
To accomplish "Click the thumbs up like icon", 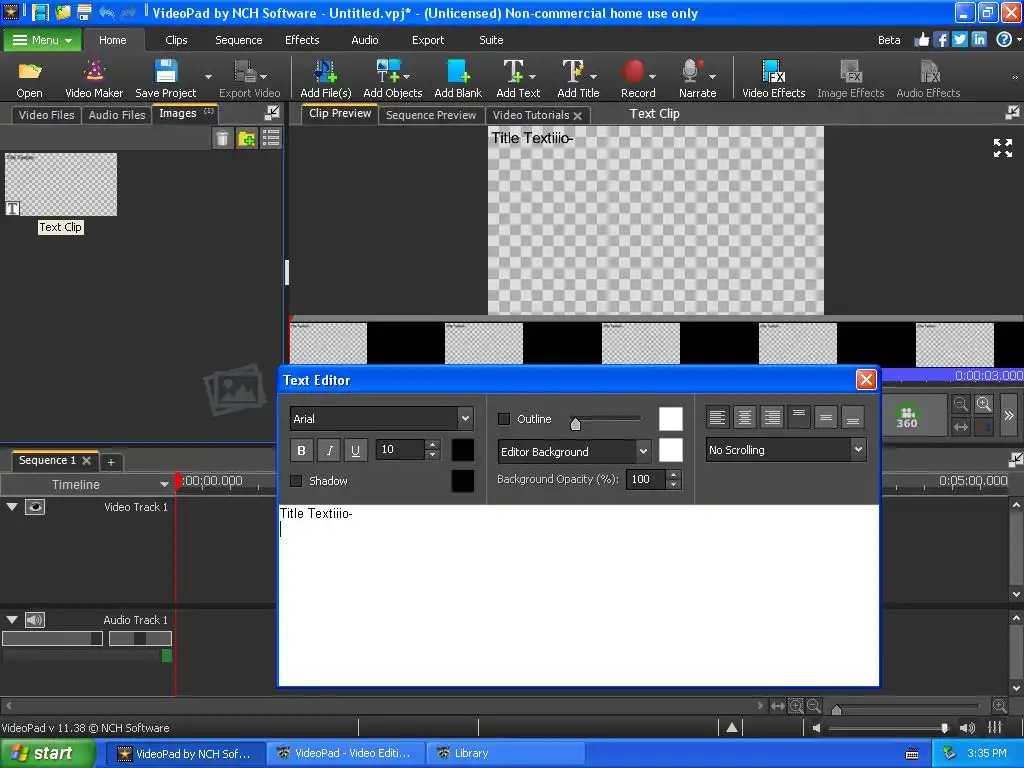I will point(921,40).
